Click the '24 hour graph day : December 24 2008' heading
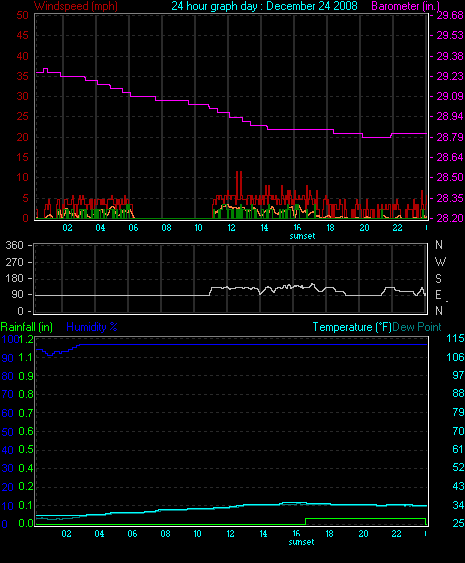The width and height of the screenshot is (465, 563). pos(264,6)
